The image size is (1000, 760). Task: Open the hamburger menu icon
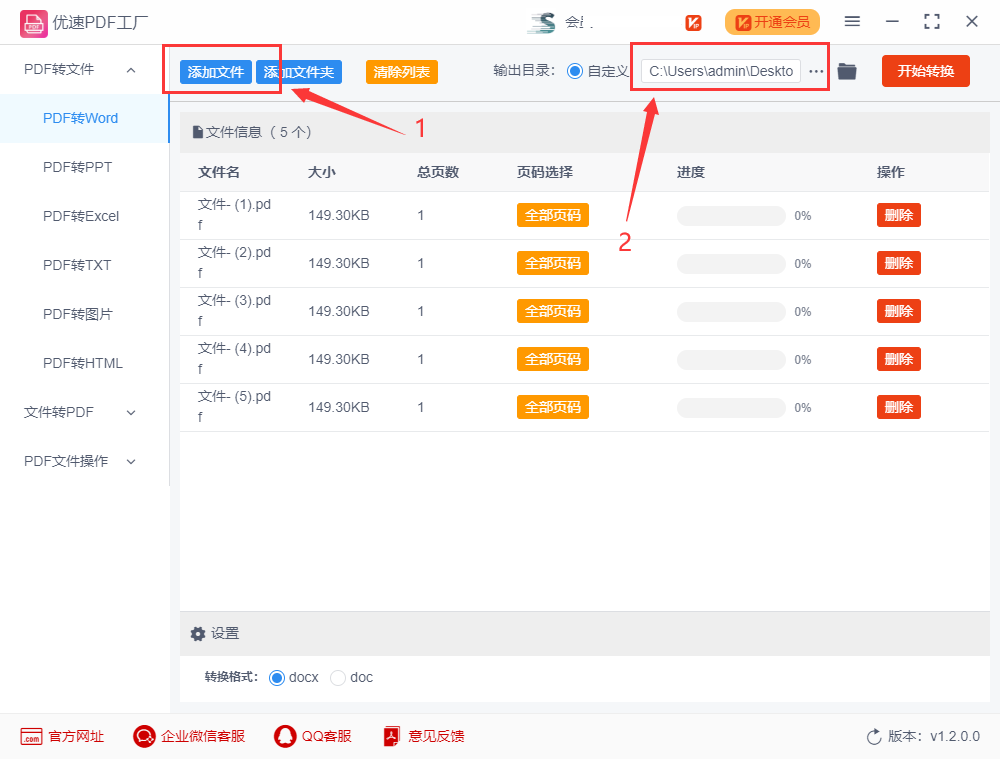852,22
